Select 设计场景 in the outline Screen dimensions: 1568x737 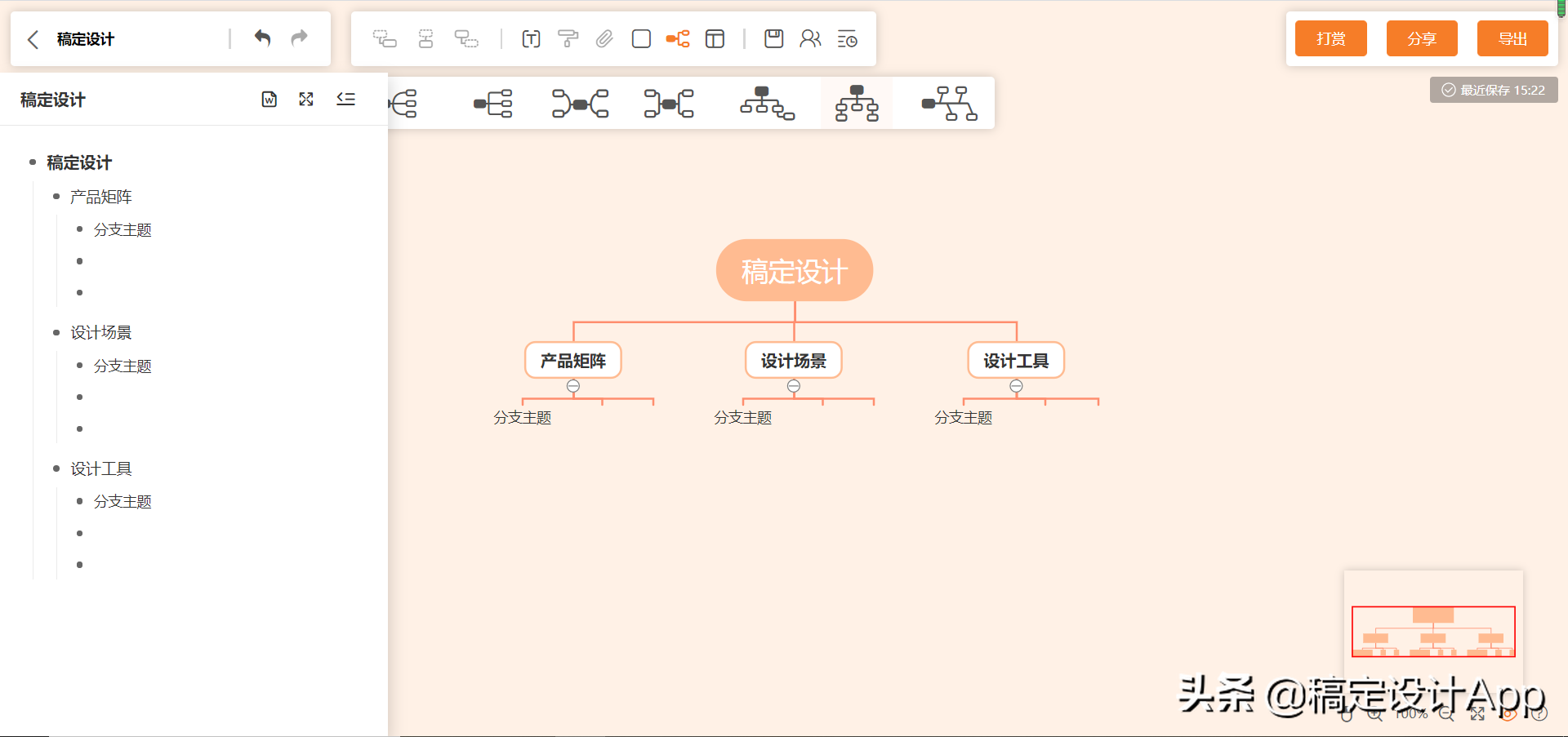(100, 332)
